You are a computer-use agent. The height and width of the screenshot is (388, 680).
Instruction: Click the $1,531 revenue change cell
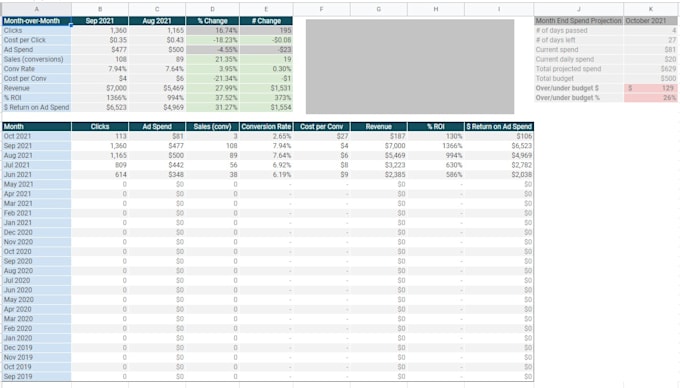tap(266, 88)
